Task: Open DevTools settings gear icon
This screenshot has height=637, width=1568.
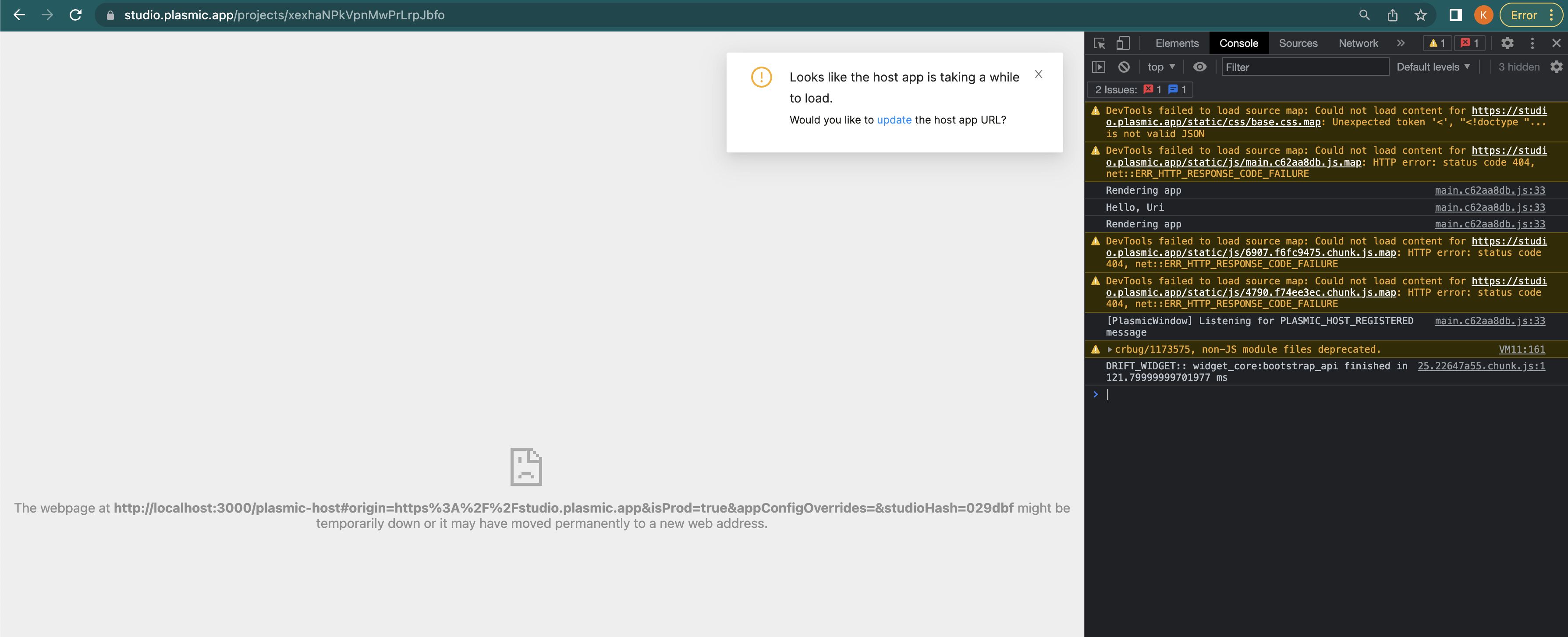Action: click(1507, 43)
